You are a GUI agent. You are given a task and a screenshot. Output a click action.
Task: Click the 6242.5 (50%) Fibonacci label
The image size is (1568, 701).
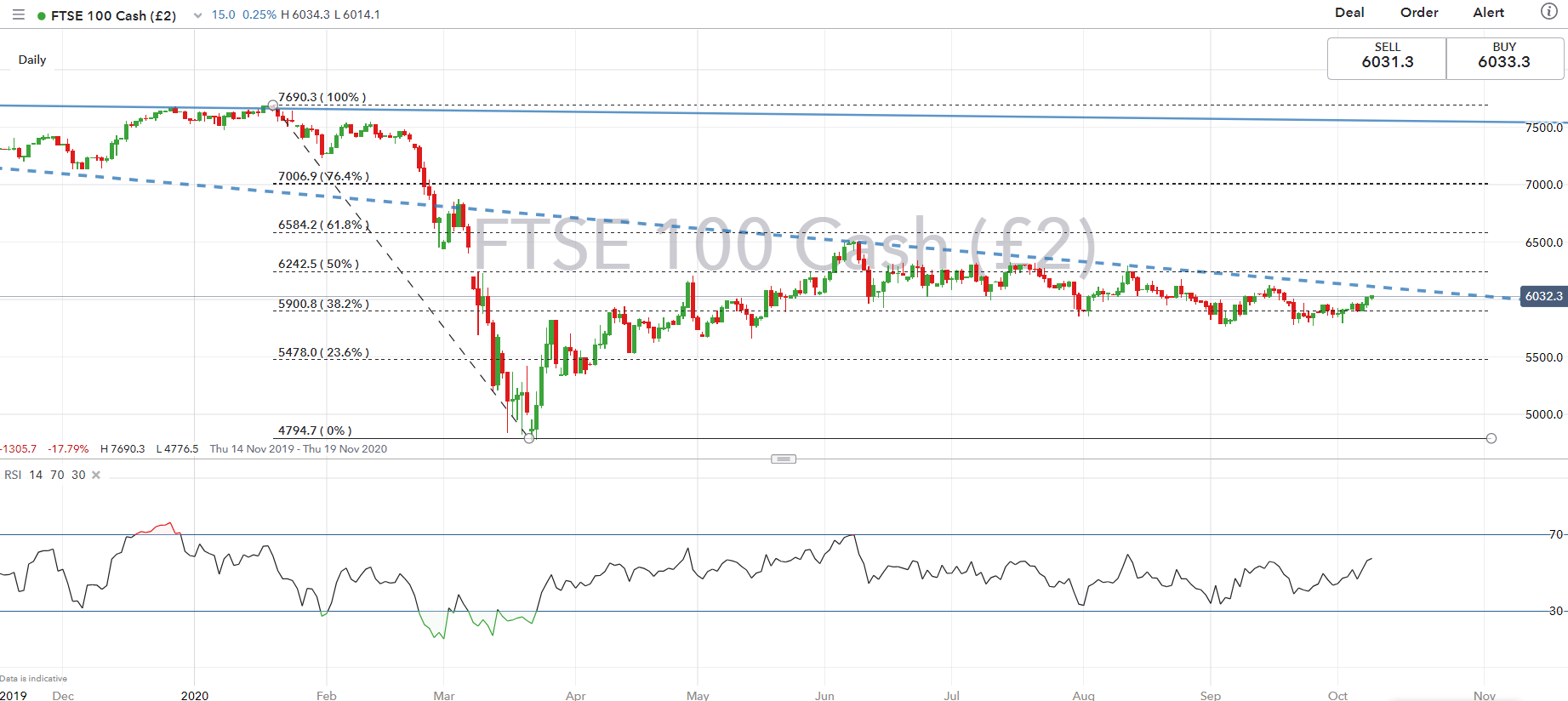coord(318,264)
